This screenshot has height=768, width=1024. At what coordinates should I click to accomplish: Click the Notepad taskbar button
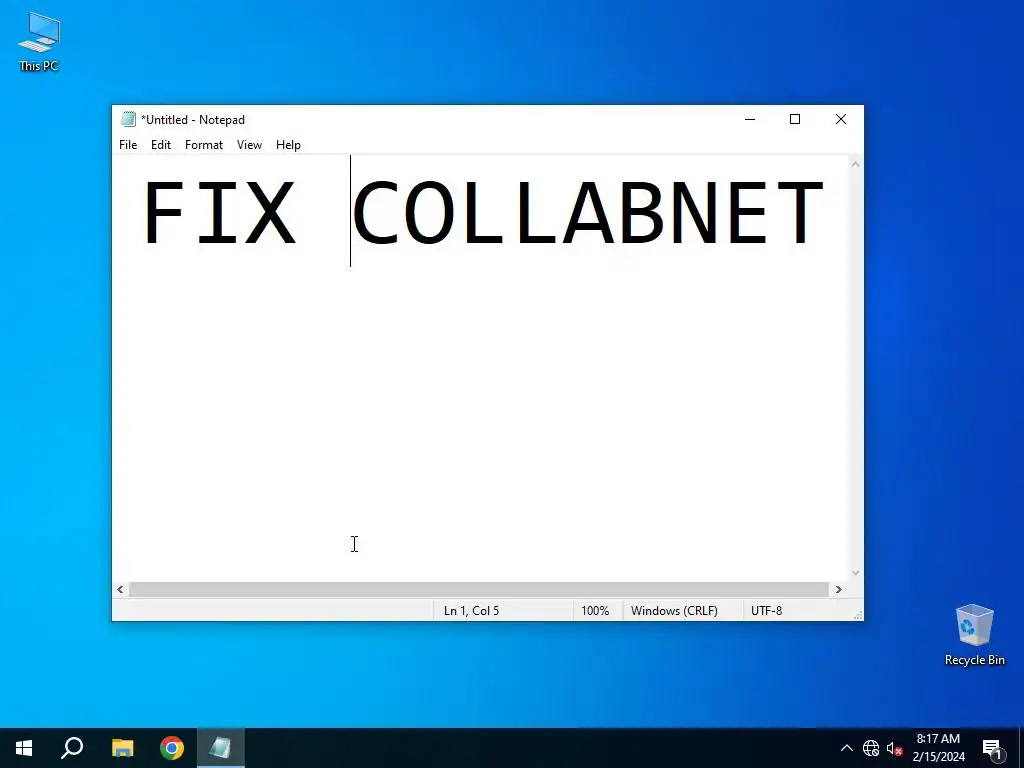221,748
